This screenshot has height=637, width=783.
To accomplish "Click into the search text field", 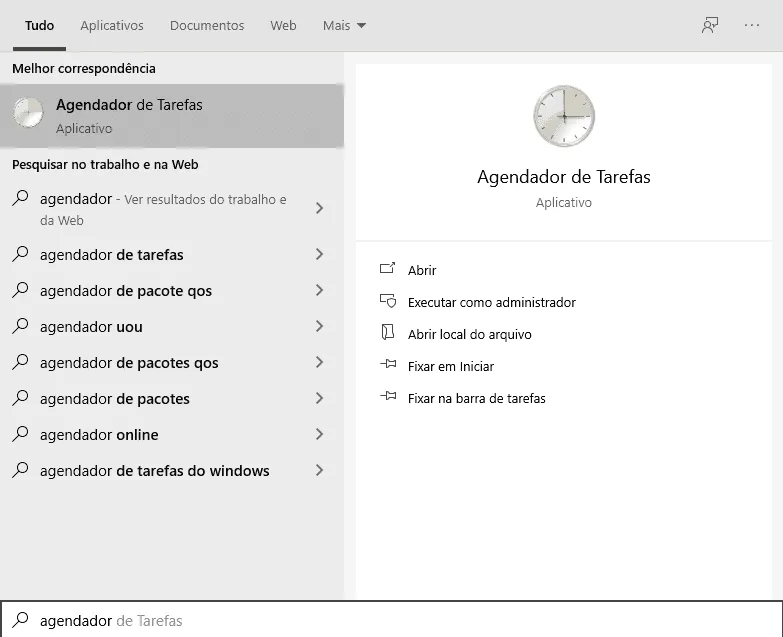I will 392,620.
